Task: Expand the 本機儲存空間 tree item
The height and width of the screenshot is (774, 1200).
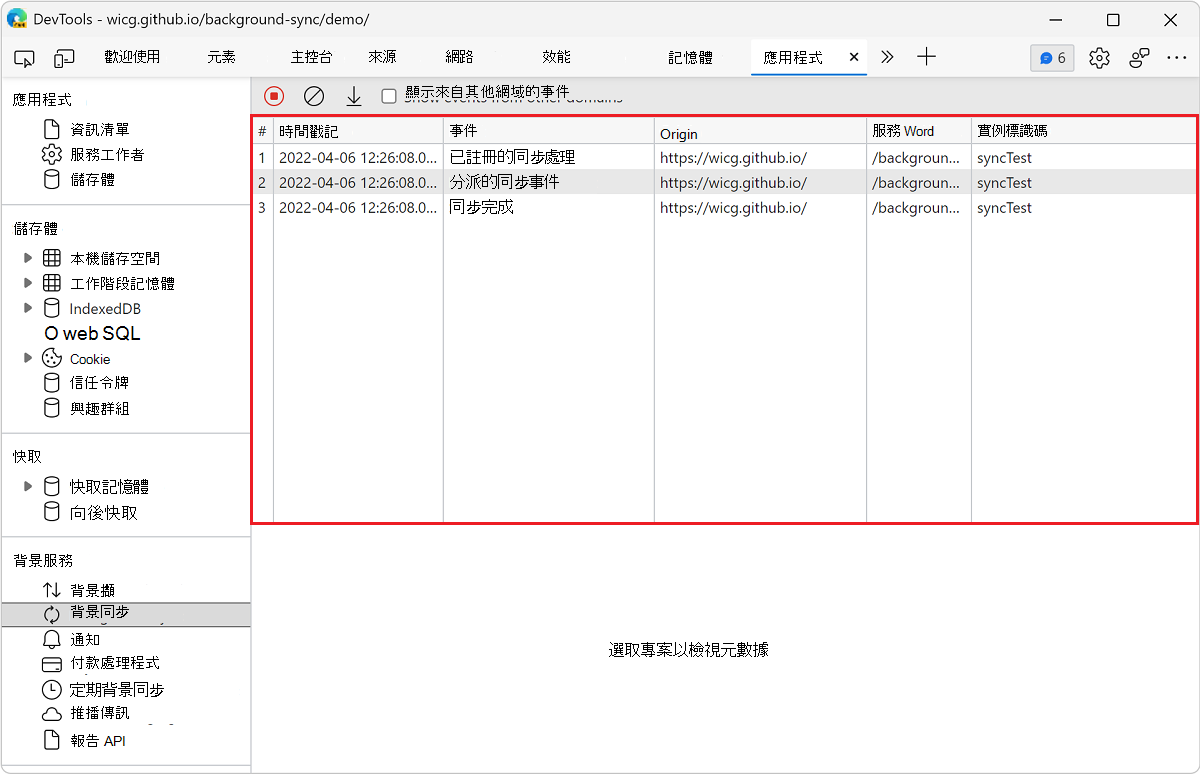Action: point(28,257)
